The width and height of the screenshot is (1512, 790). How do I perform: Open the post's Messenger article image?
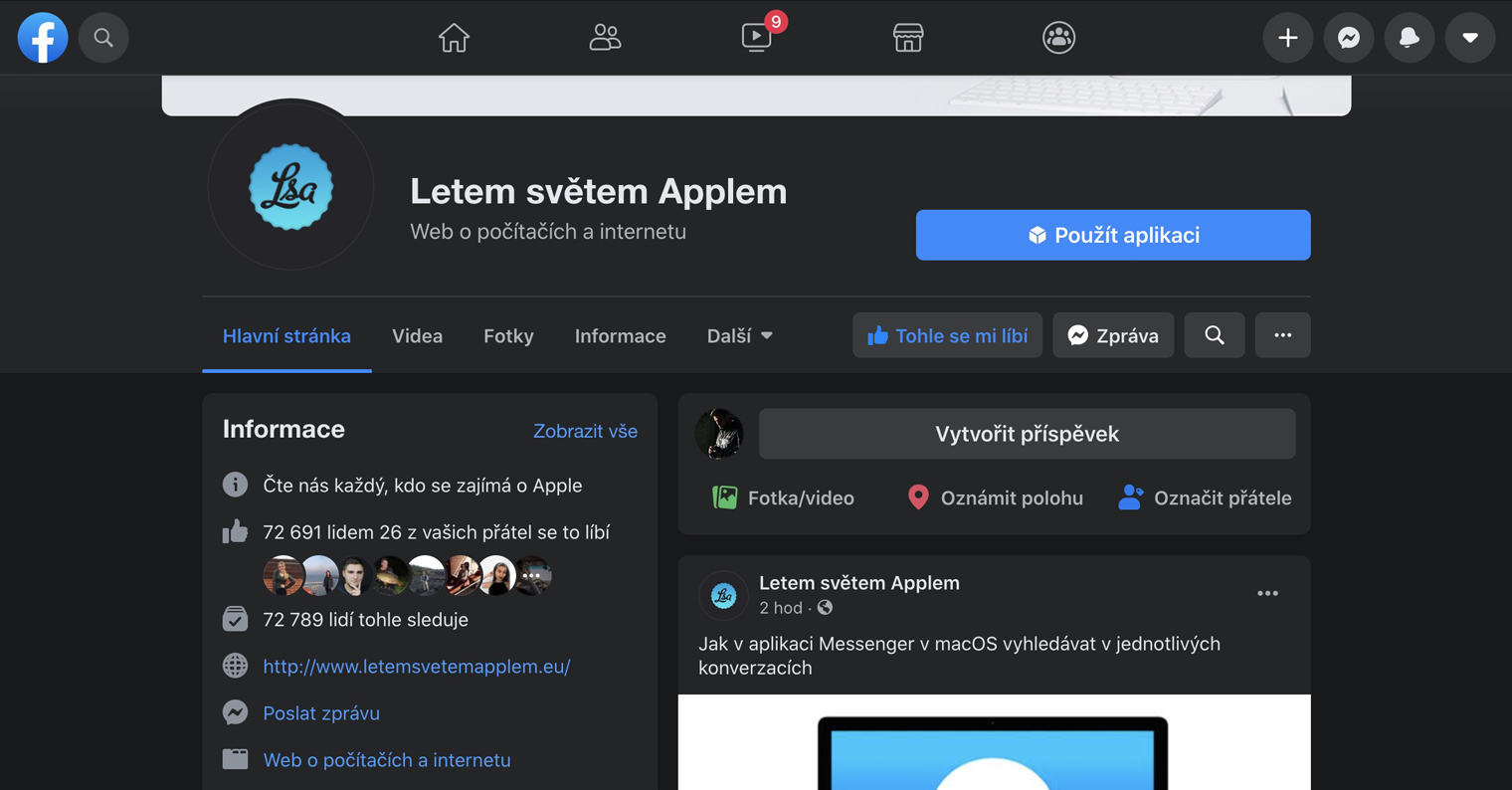(x=995, y=742)
